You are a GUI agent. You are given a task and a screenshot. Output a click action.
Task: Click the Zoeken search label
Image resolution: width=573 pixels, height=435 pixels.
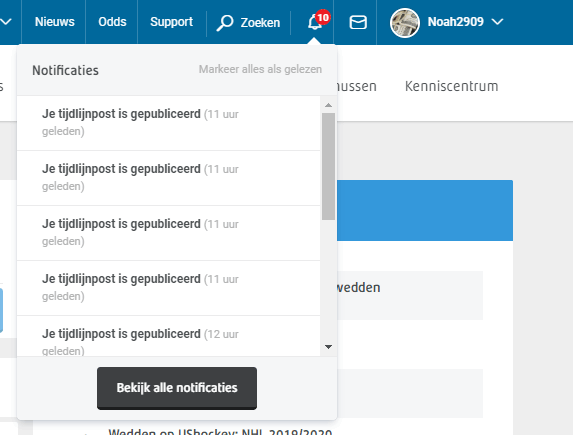pos(260,23)
